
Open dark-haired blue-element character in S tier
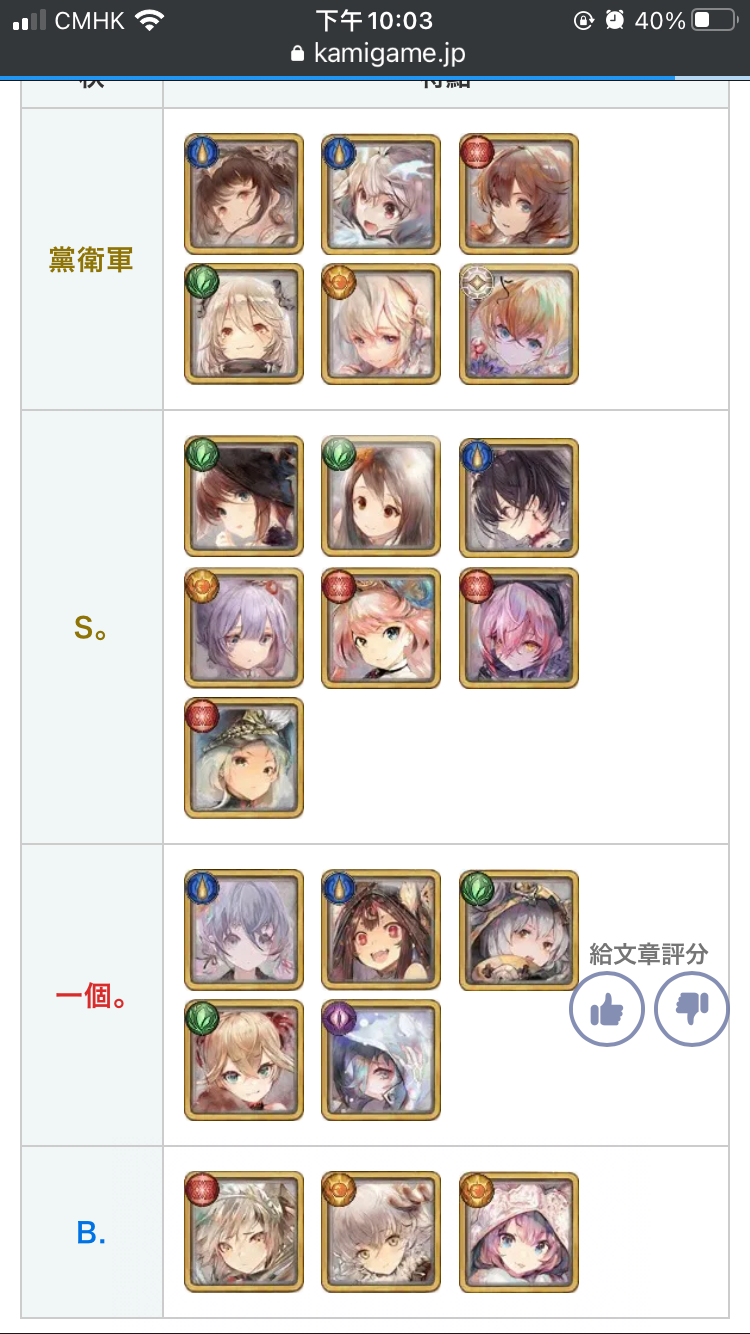click(x=519, y=496)
